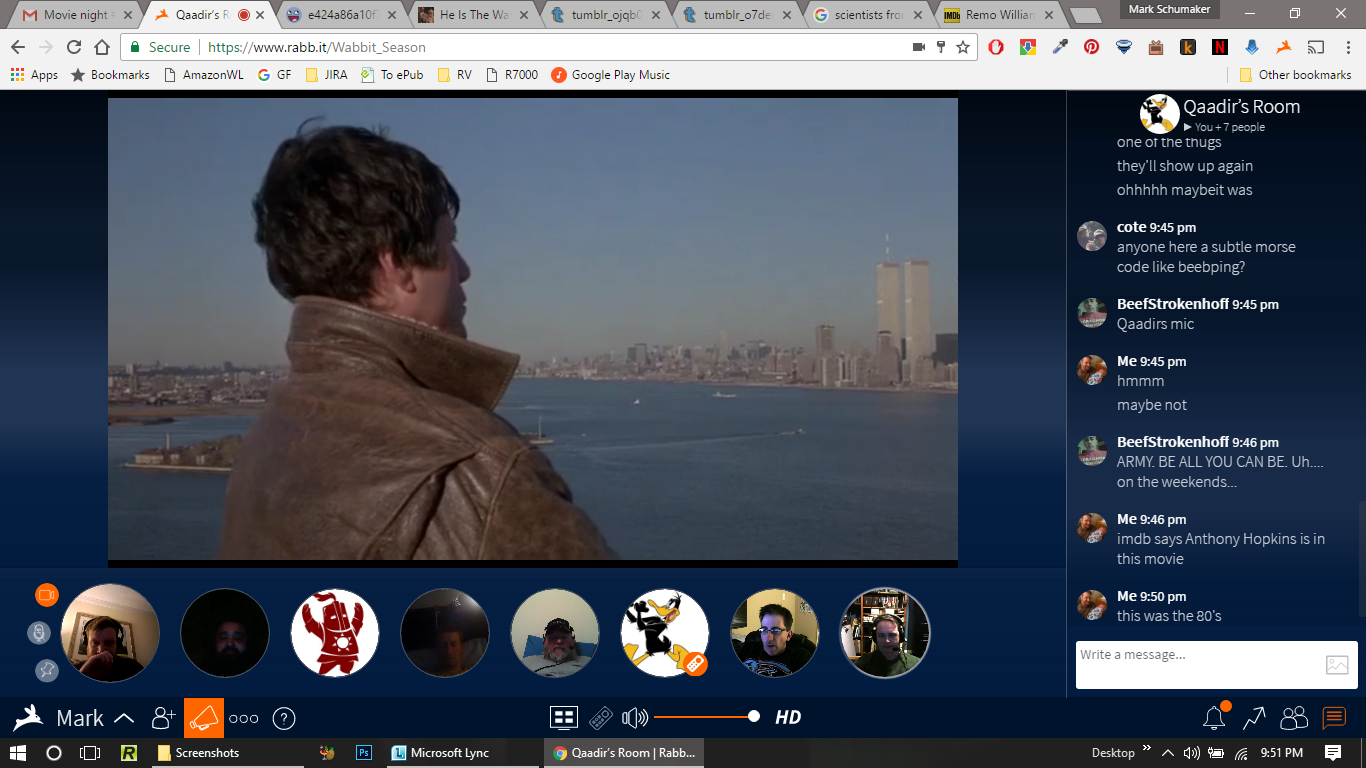Viewport: 1366px width, 768px height.
Task: Click the star icon beside avatars
Action: pos(47,670)
